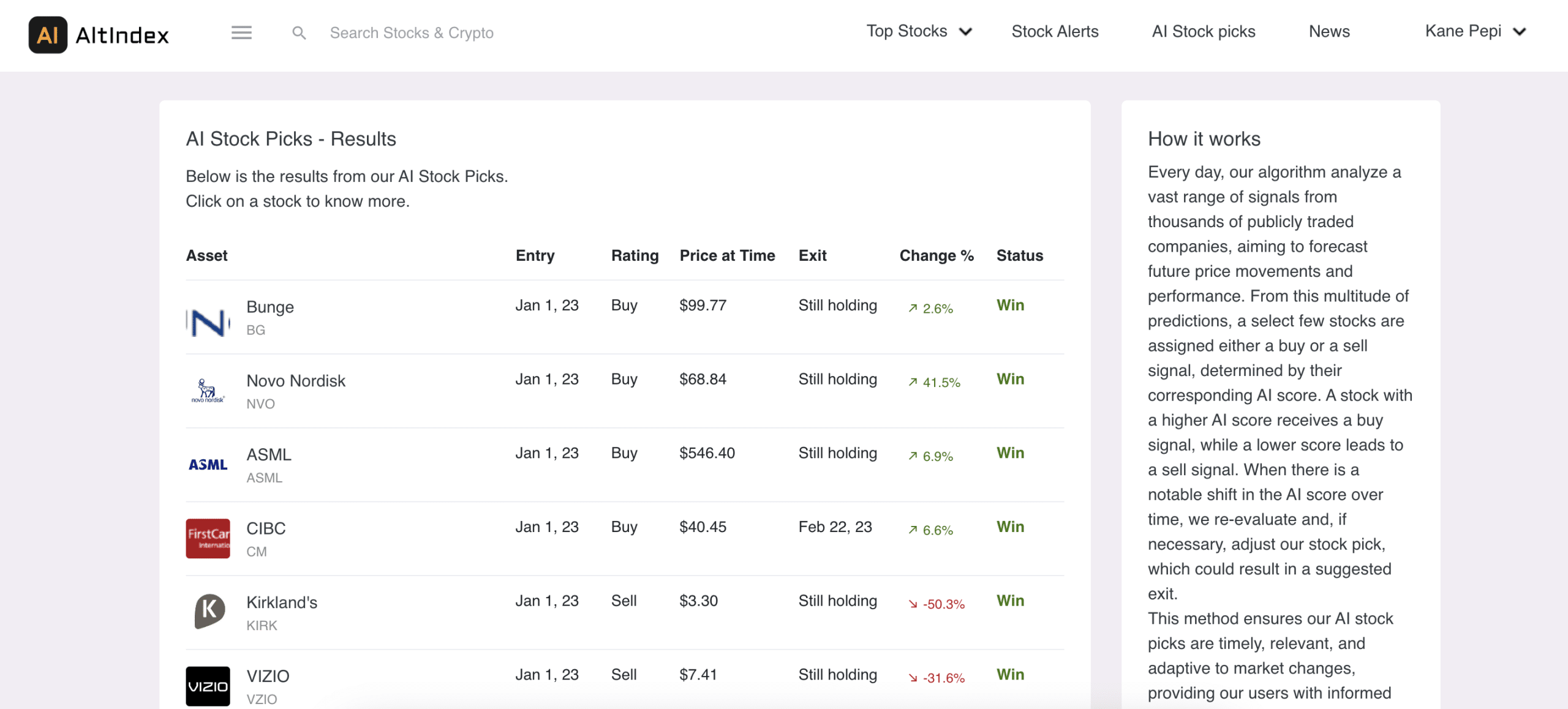
Task: Focus the Search Stocks & Crypto field
Action: 412,33
